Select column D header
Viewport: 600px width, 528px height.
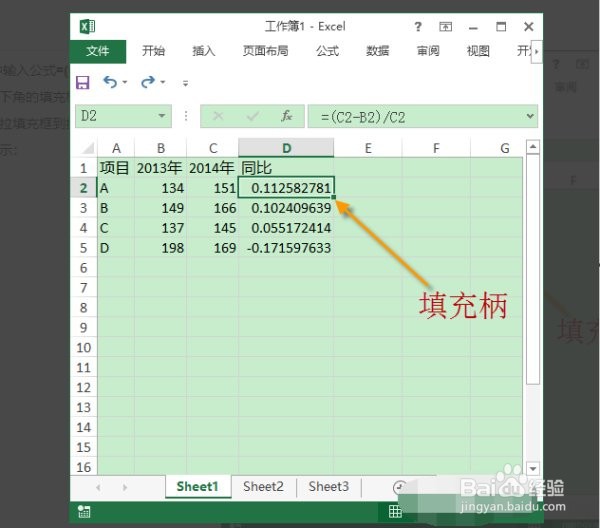click(286, 148)
